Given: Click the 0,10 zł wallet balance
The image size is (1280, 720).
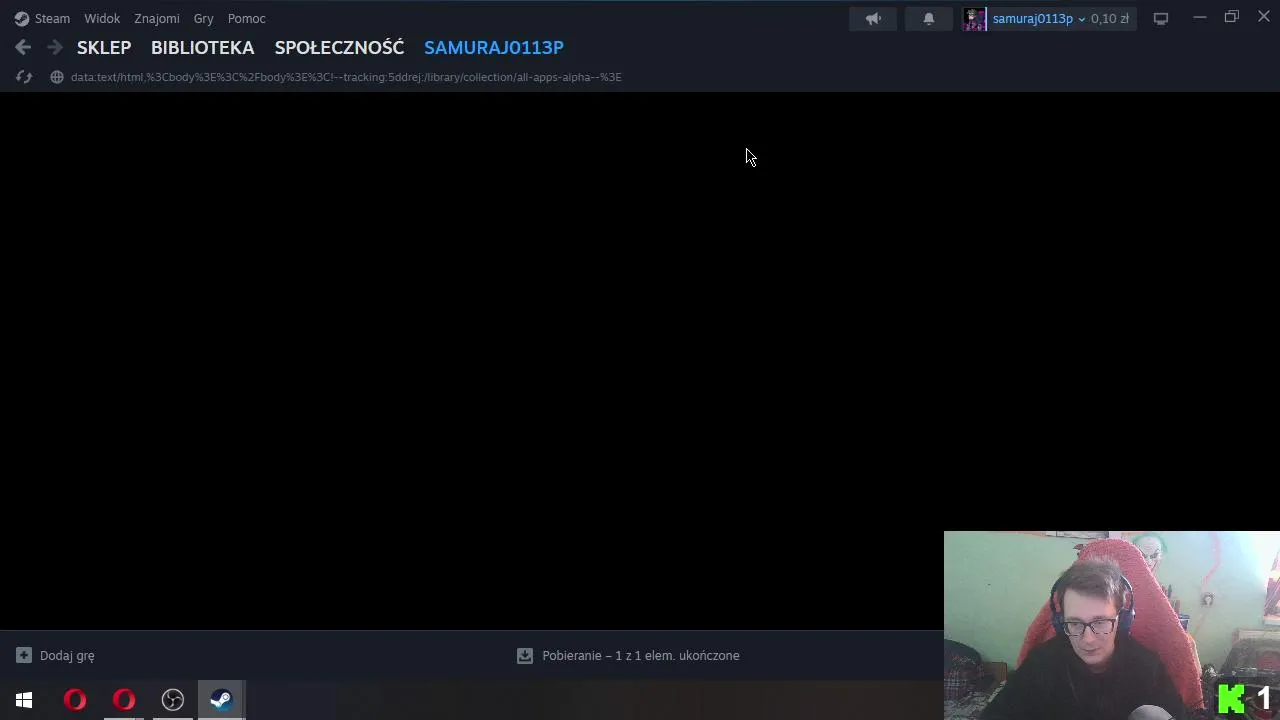Looking at the screenshot, I should coord(1110,19).
